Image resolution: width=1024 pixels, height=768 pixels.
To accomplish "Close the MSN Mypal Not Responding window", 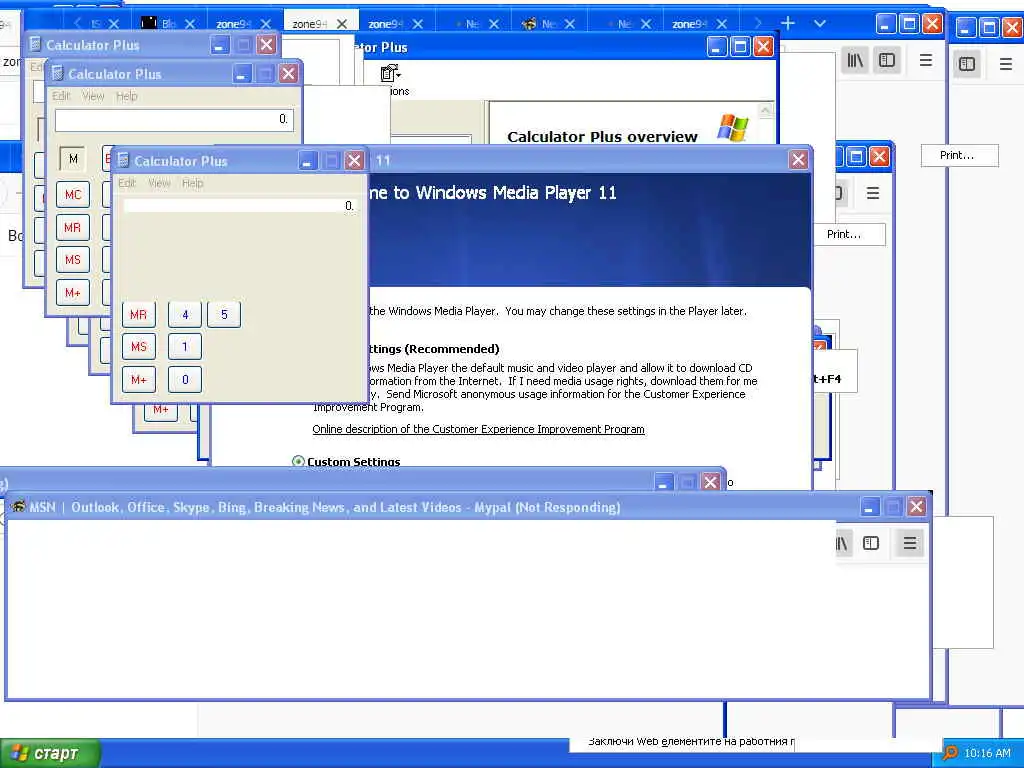I will 916,507.
